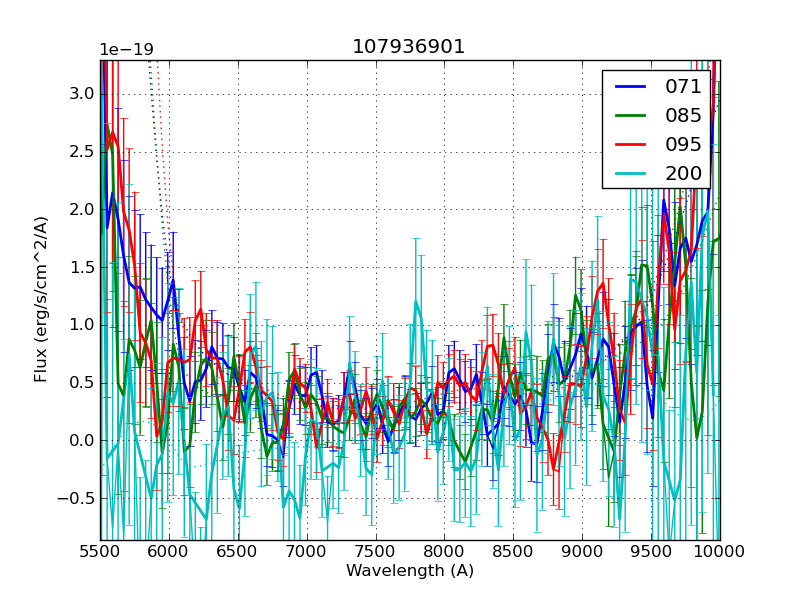
Task: Click the 10000 x-axis tick label
Action: 719,551
